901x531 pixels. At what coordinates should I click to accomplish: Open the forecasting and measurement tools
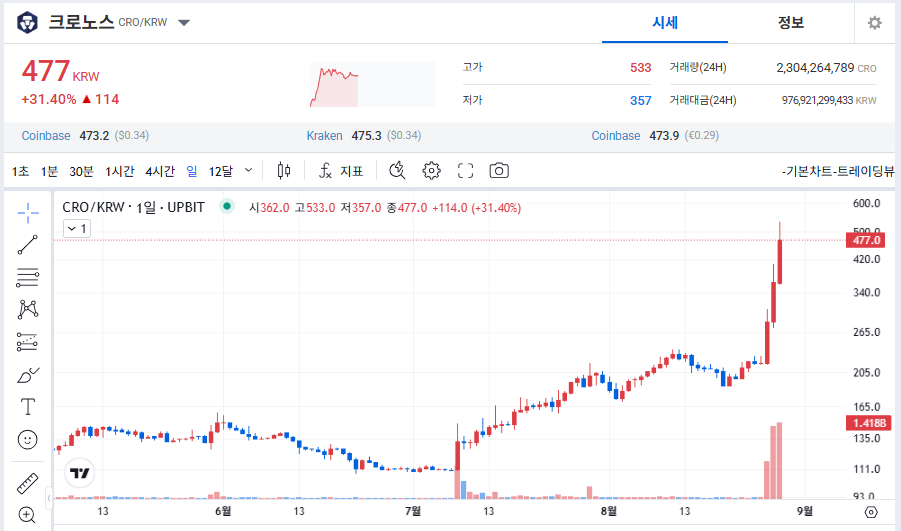[28, 342]
